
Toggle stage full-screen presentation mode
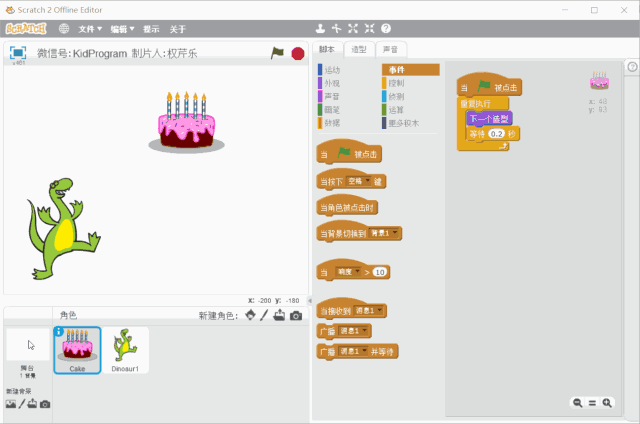click(18, 53)
